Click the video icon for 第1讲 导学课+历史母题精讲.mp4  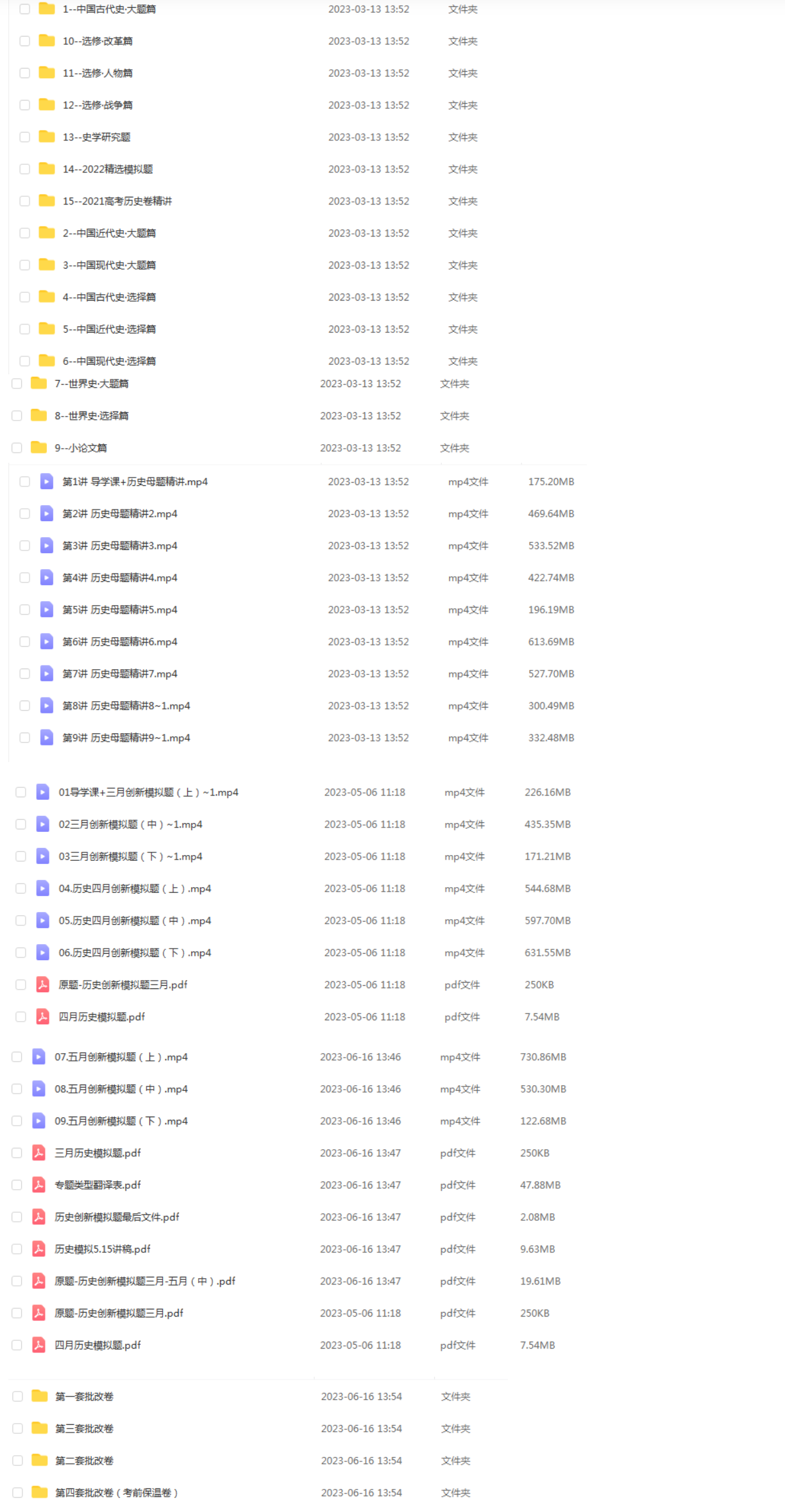[x=47, y=481]
